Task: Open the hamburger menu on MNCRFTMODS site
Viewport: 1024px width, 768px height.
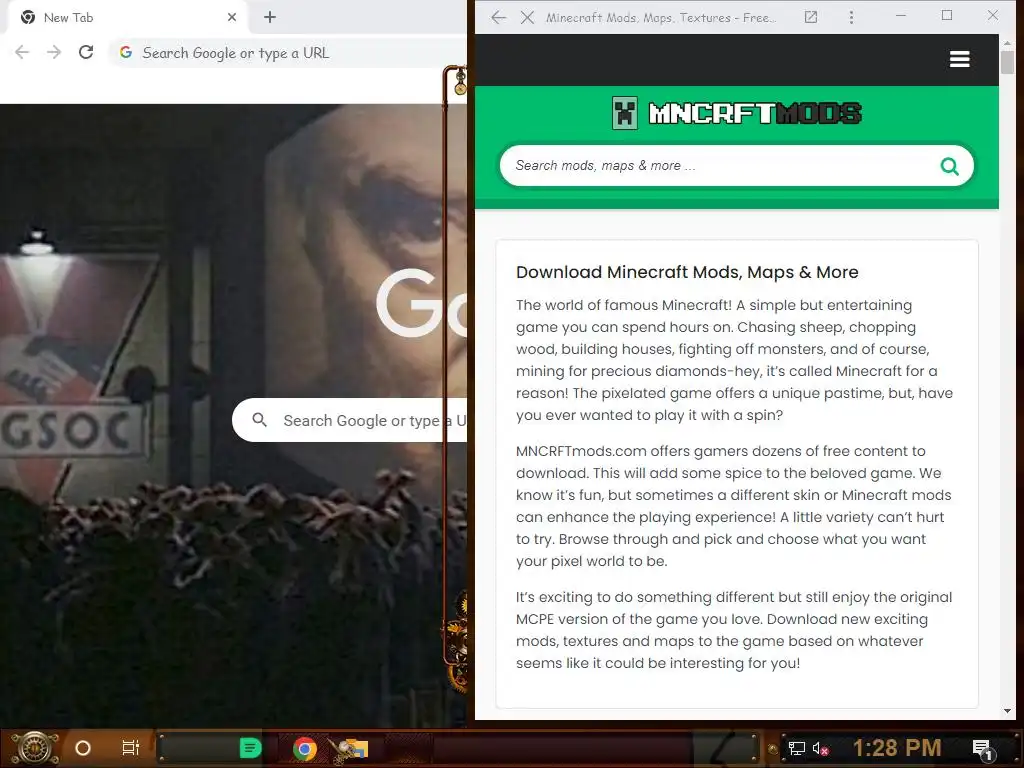Action: 959,59
